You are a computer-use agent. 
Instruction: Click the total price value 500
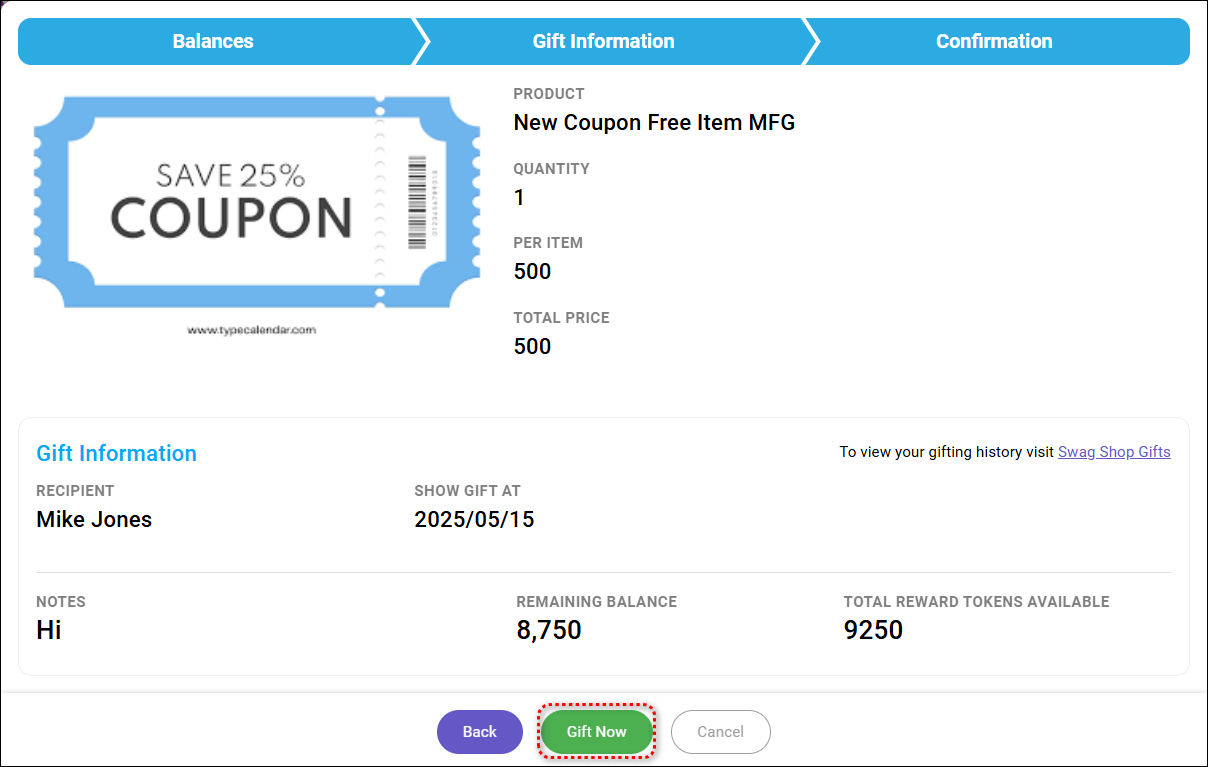pos(532,346)
